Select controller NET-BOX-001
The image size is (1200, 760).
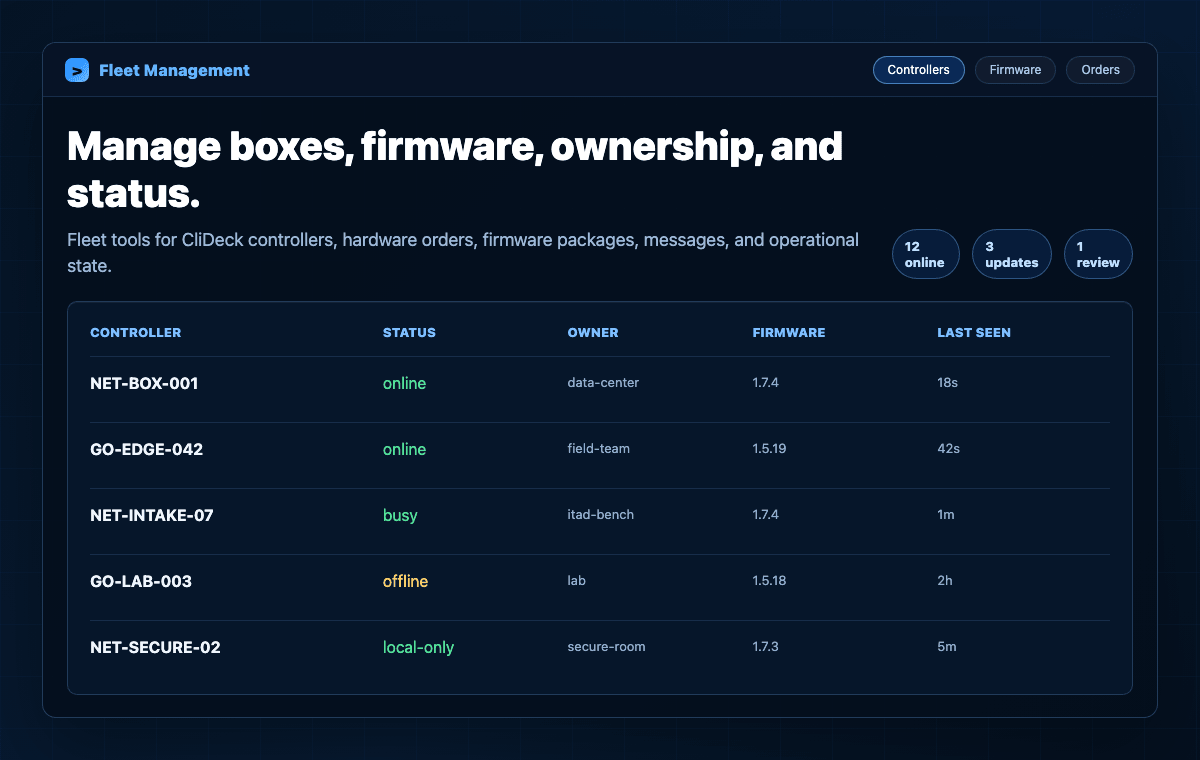[x=144, y=383]
